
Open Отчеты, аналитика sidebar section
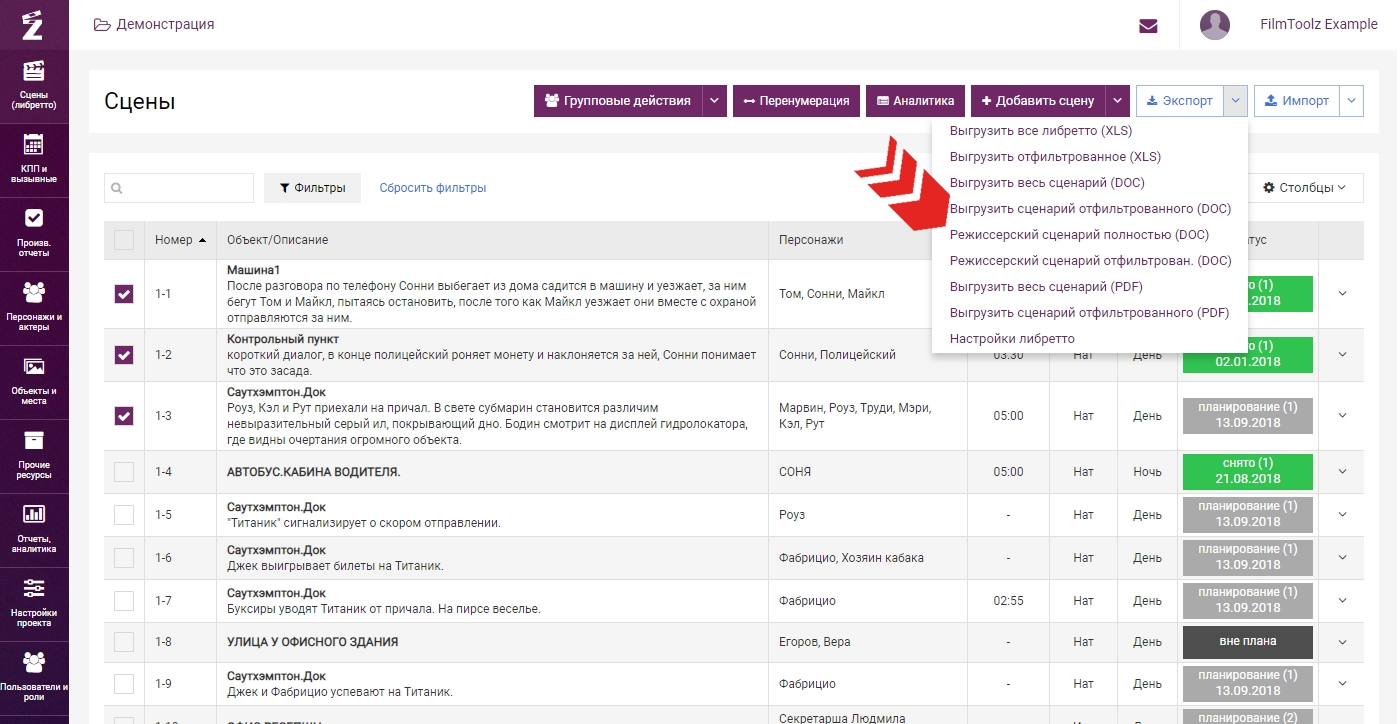[x=34, y=529]
